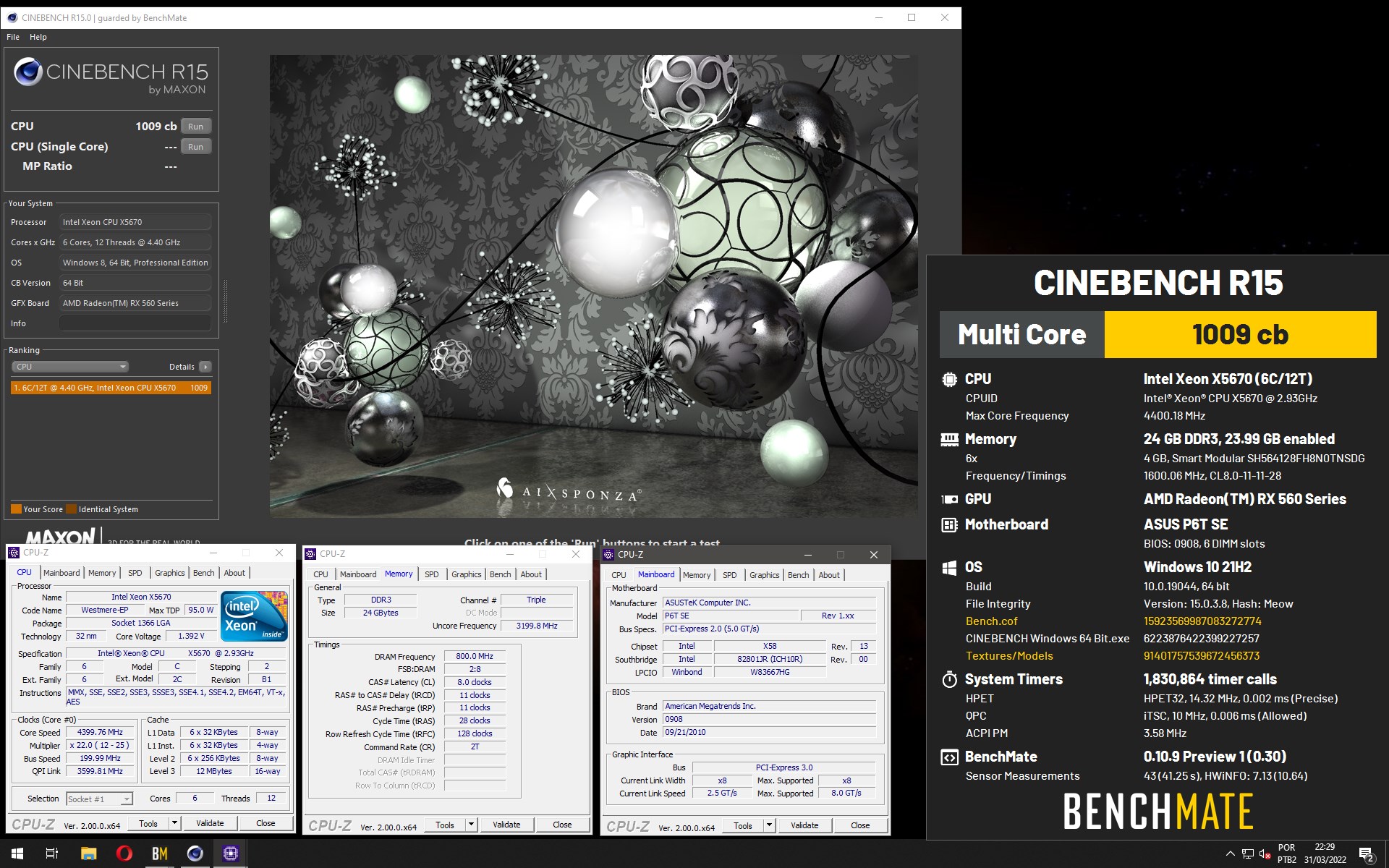Open Cinebench File menu
This screenshot has height=868, width=1389.
[x=13, y=37]
